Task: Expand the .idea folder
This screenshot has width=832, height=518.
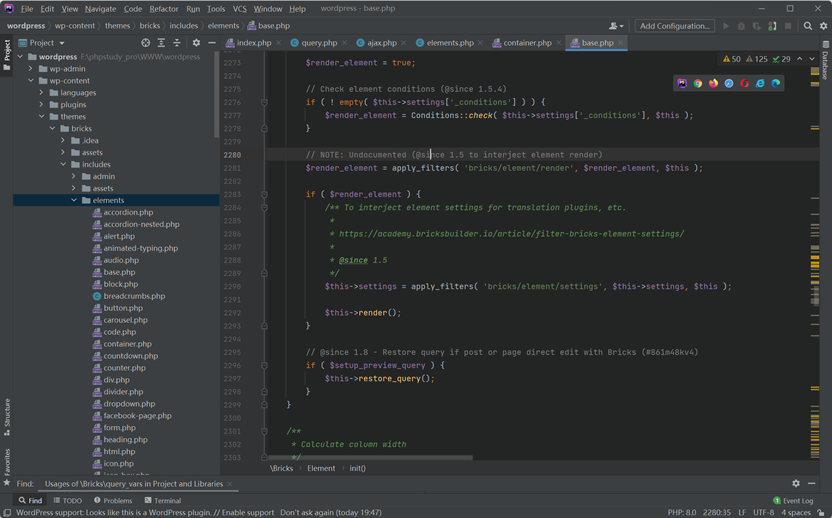Action: click(x=63, y=140)
